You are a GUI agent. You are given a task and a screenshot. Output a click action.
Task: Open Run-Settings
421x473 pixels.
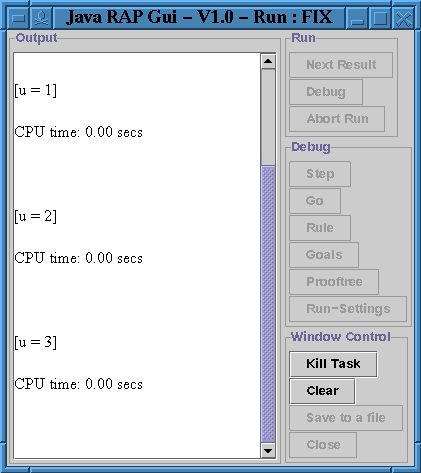point(348,309)
